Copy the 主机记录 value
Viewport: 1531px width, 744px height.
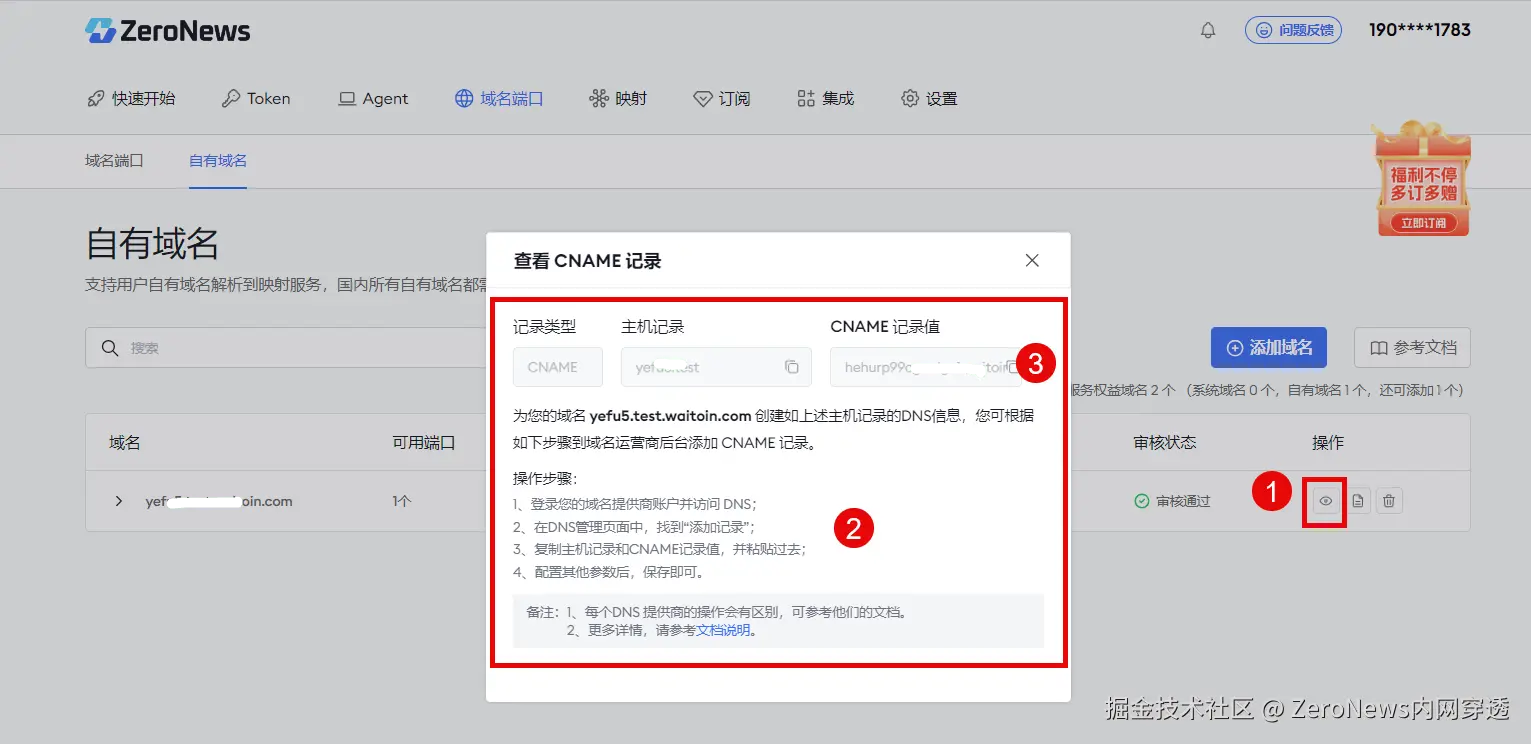(792, 367)
